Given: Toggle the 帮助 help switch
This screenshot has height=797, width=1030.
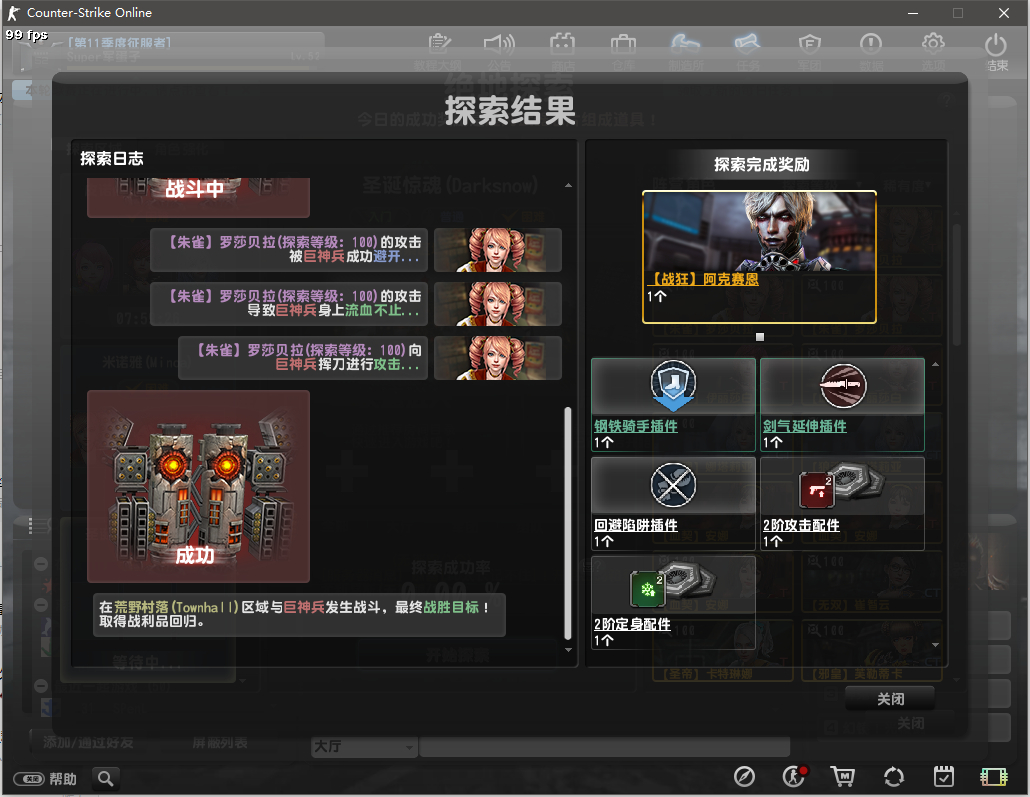Looking at the screenshot, I should (x=29, y=779).
